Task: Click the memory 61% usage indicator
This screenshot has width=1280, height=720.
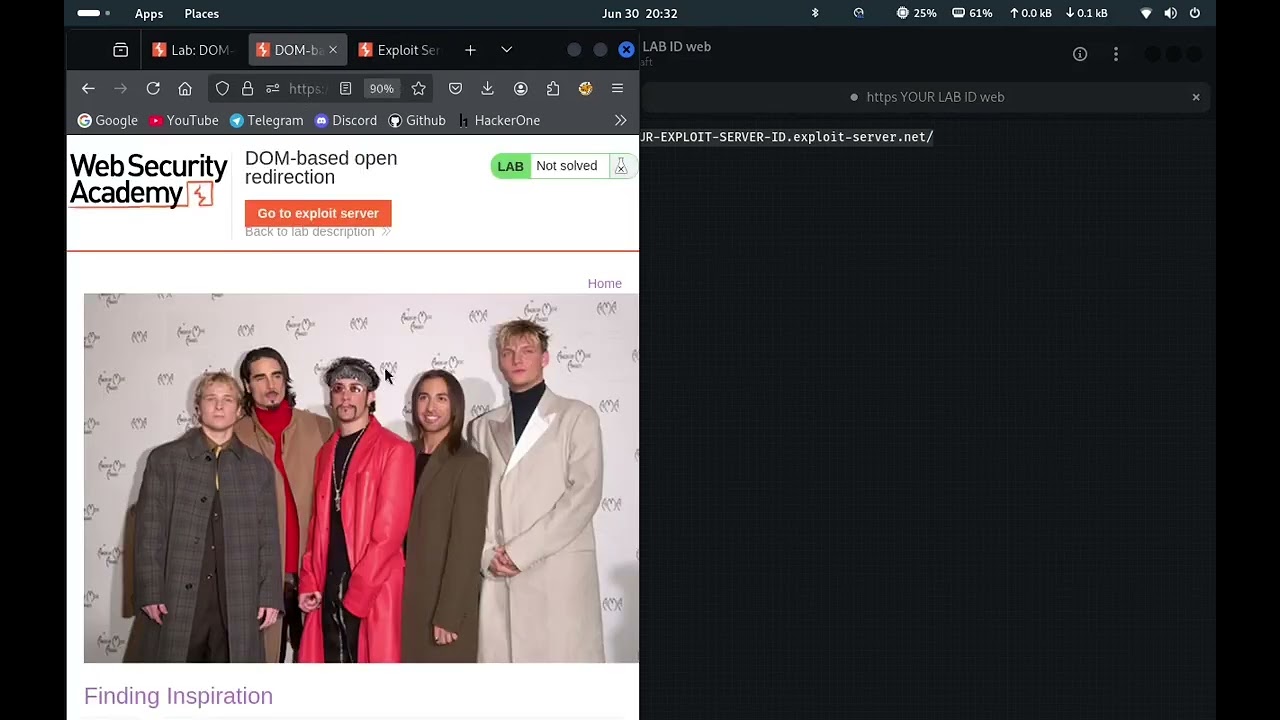Action: pyautogui.click(x=972, y=13)
